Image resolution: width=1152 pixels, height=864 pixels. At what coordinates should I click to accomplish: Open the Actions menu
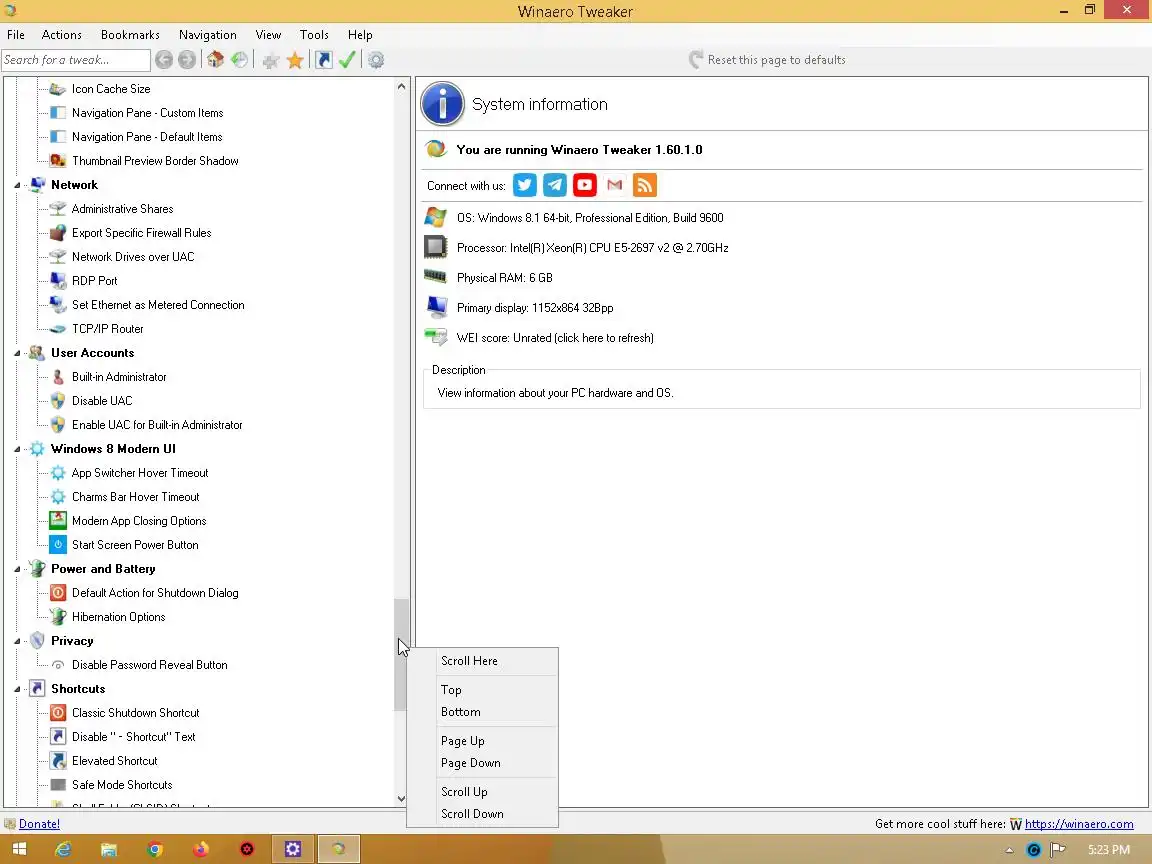(62, 35)
